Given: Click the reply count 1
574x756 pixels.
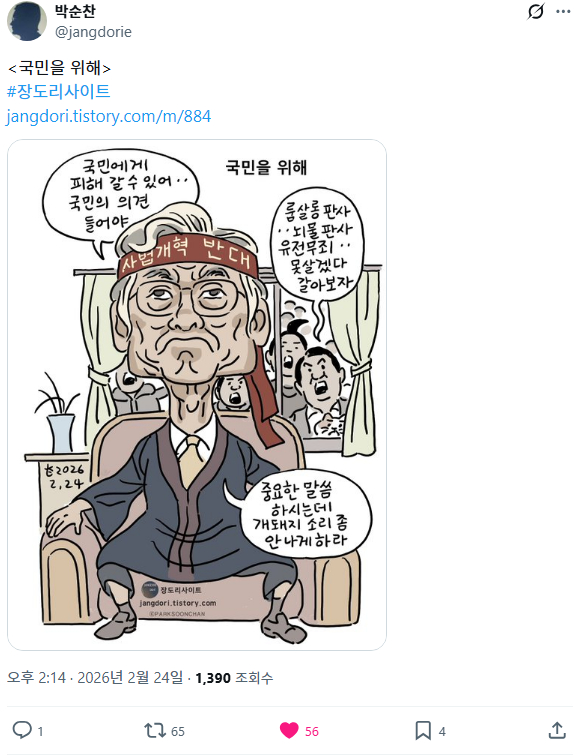Looking at the screenshot, I should click(40, 731).
